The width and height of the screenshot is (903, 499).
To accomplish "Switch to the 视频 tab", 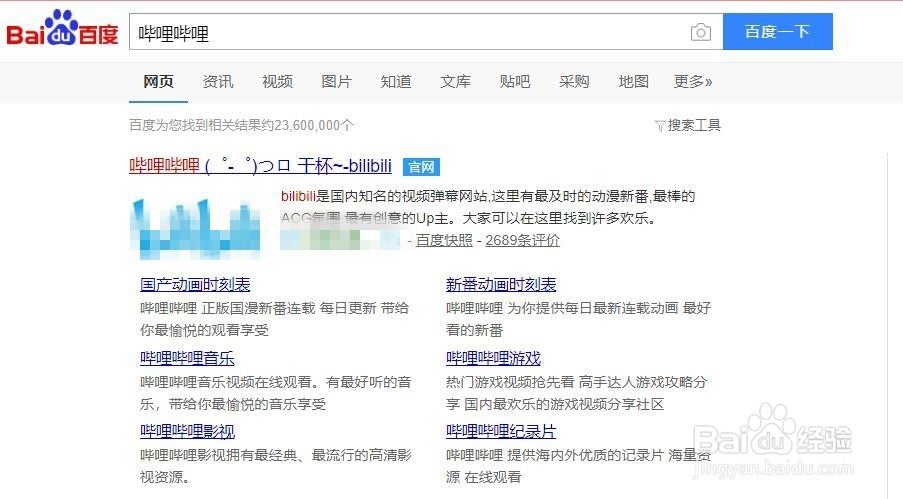I will coord(277,81).
